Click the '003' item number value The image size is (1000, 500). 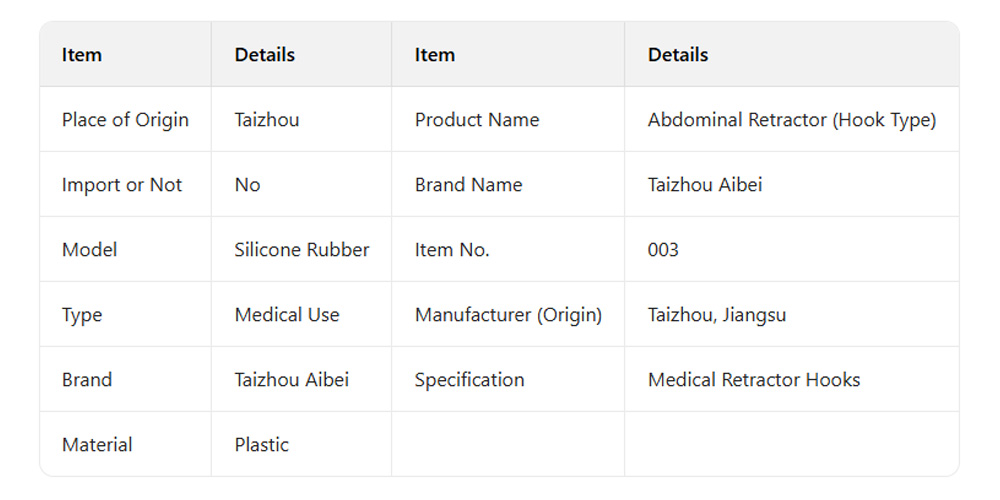(663, 250)
